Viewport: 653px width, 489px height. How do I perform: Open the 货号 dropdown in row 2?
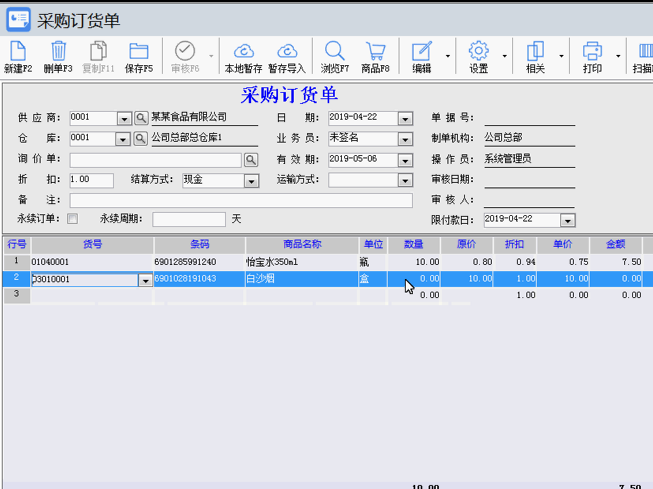pyautogui.click(x=145, y=280)
